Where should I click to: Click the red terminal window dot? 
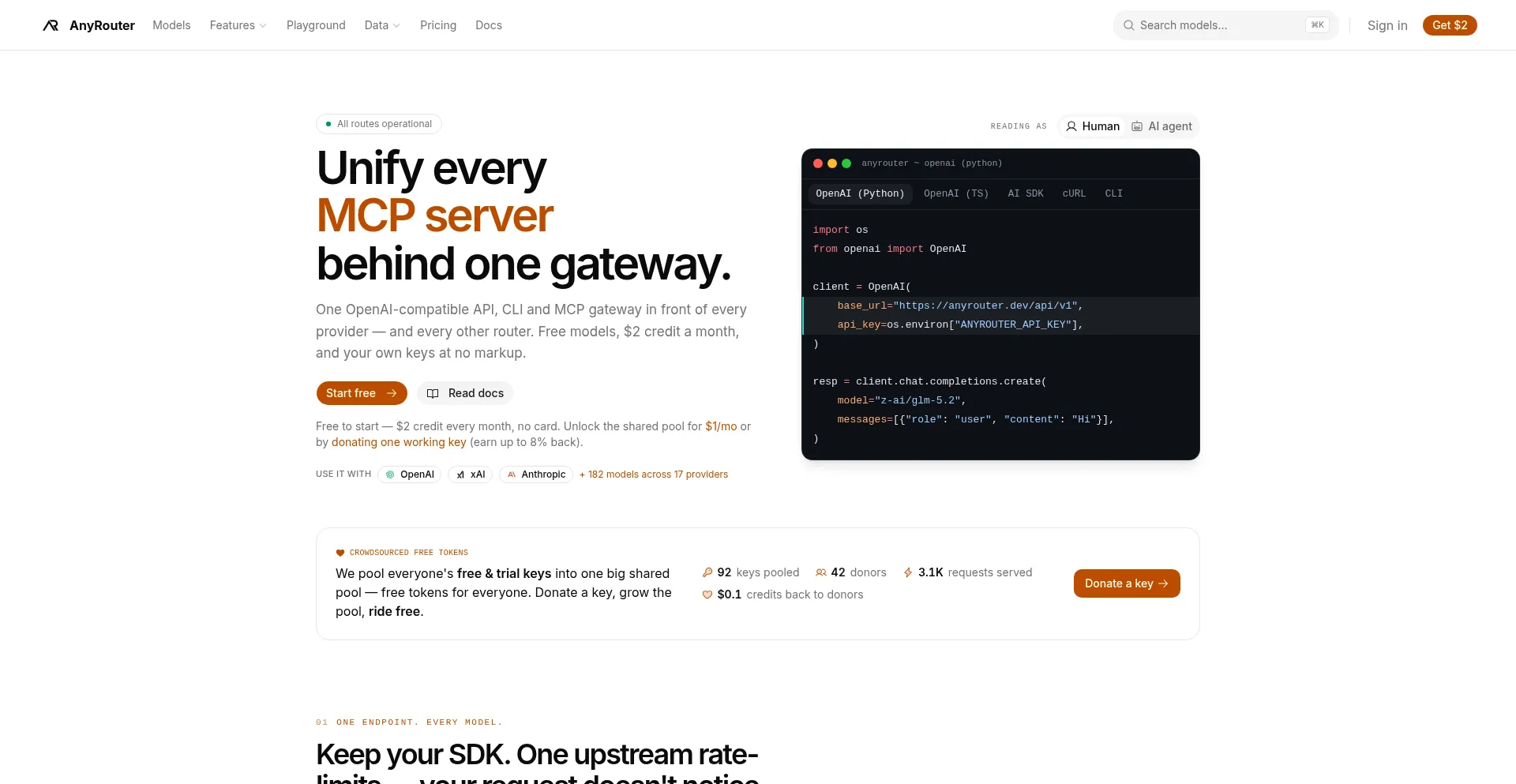tap(818, 163)
